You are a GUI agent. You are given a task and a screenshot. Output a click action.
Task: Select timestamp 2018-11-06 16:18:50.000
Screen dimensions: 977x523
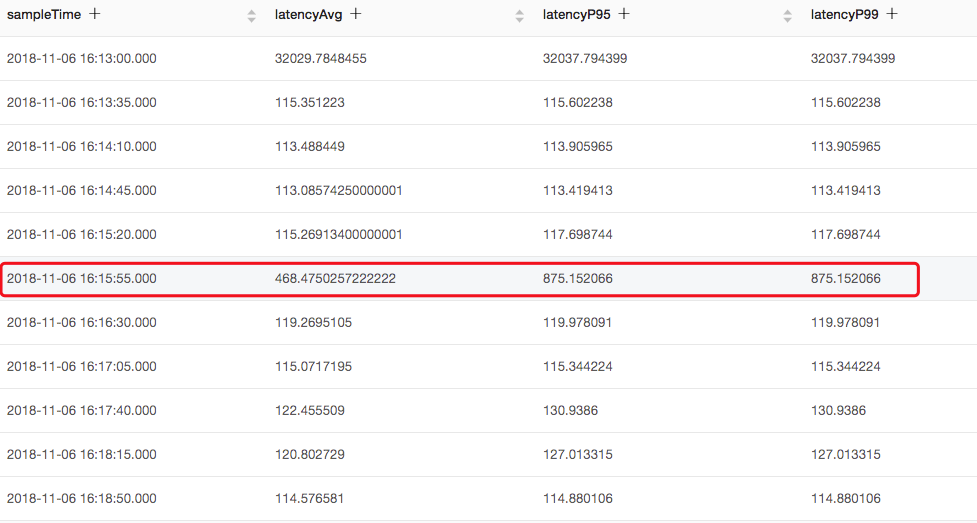(82, 499)
